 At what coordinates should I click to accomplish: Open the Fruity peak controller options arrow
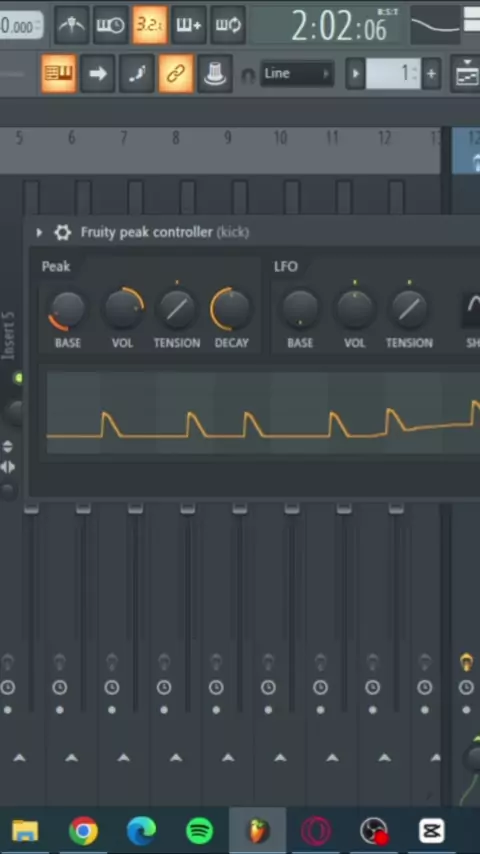point(39,233)
